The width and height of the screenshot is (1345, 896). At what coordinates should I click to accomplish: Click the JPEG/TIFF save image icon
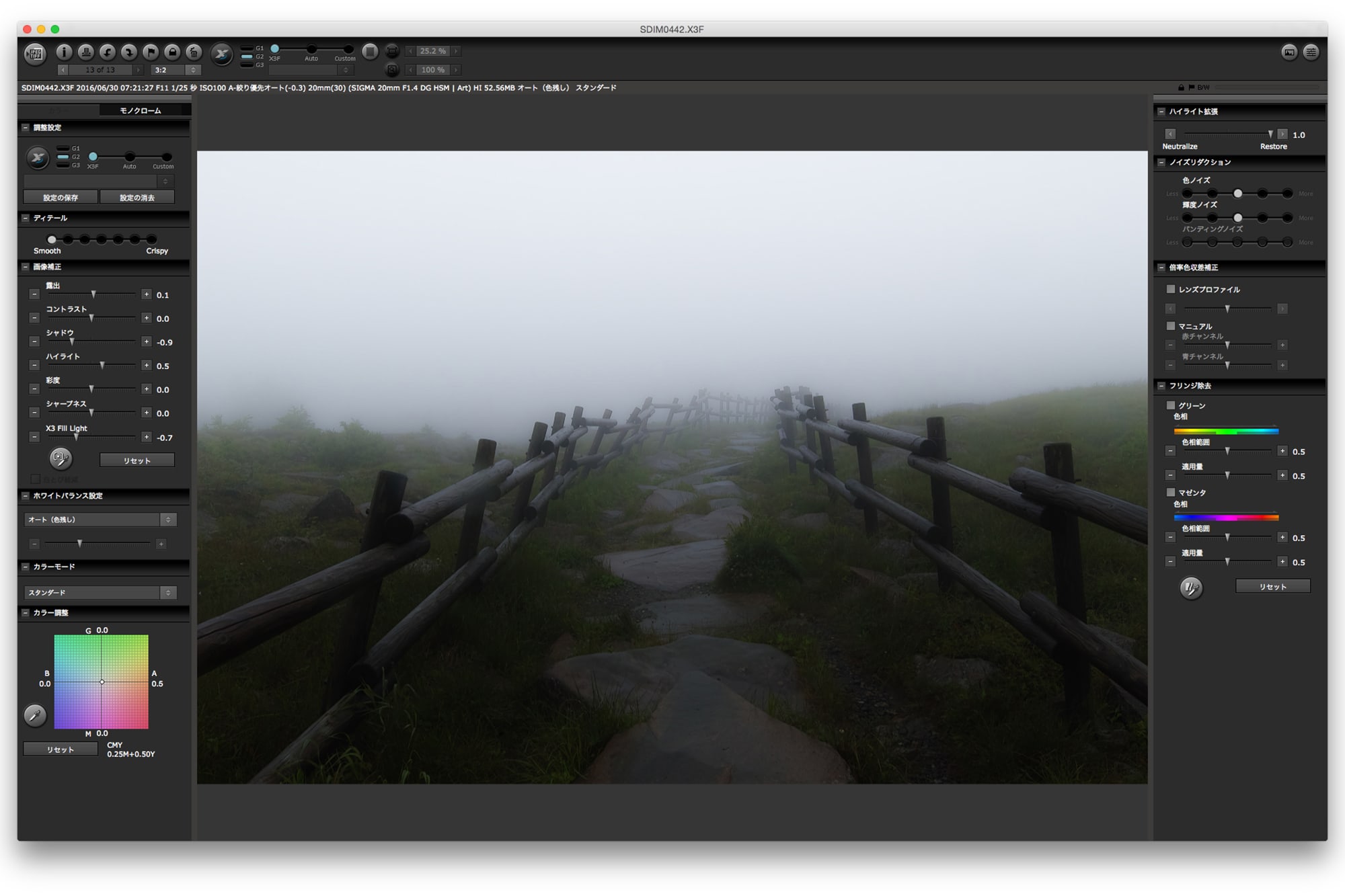35,52
